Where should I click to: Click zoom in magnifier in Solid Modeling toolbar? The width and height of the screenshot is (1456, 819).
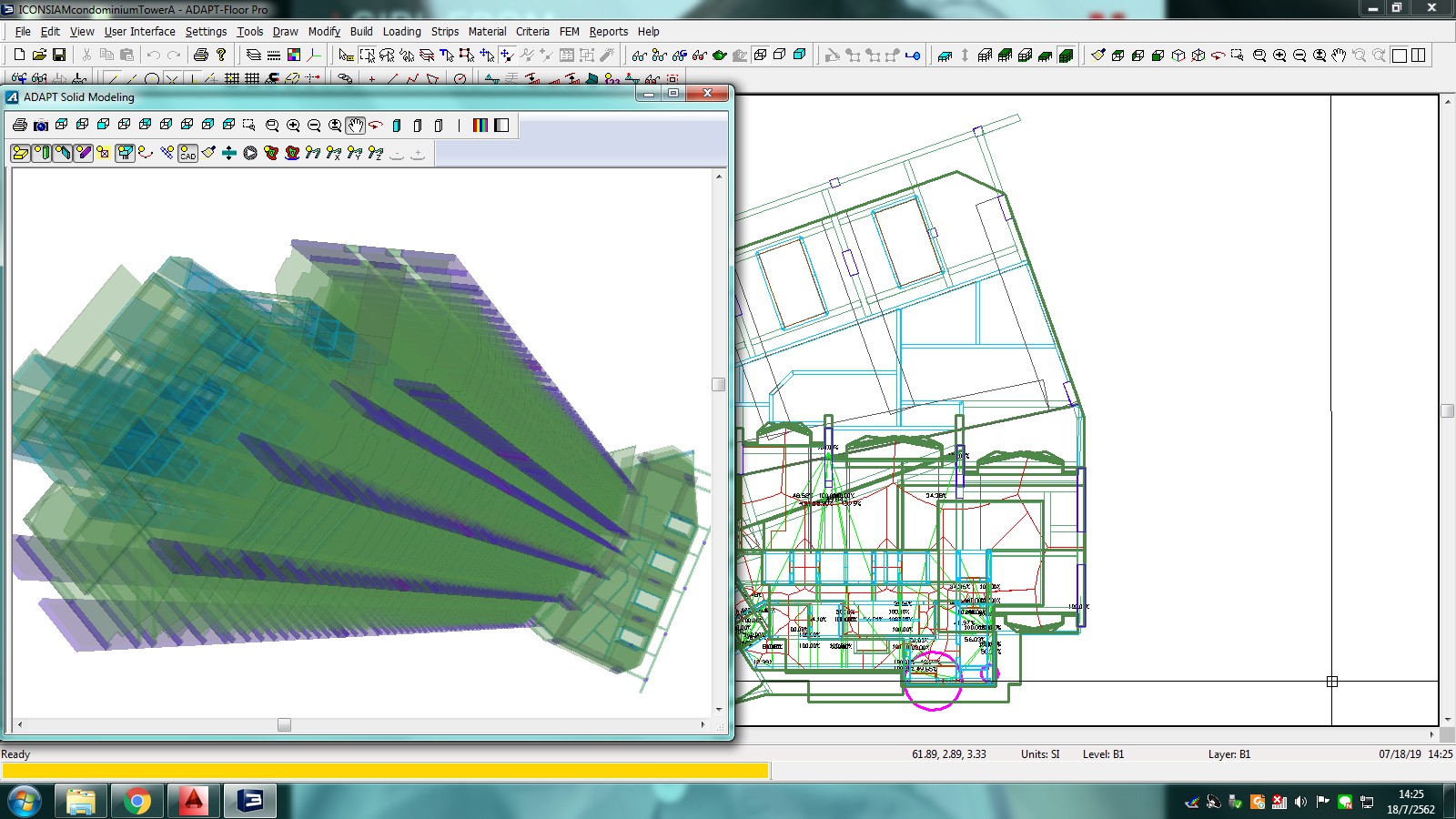click(x=293, y=126)
